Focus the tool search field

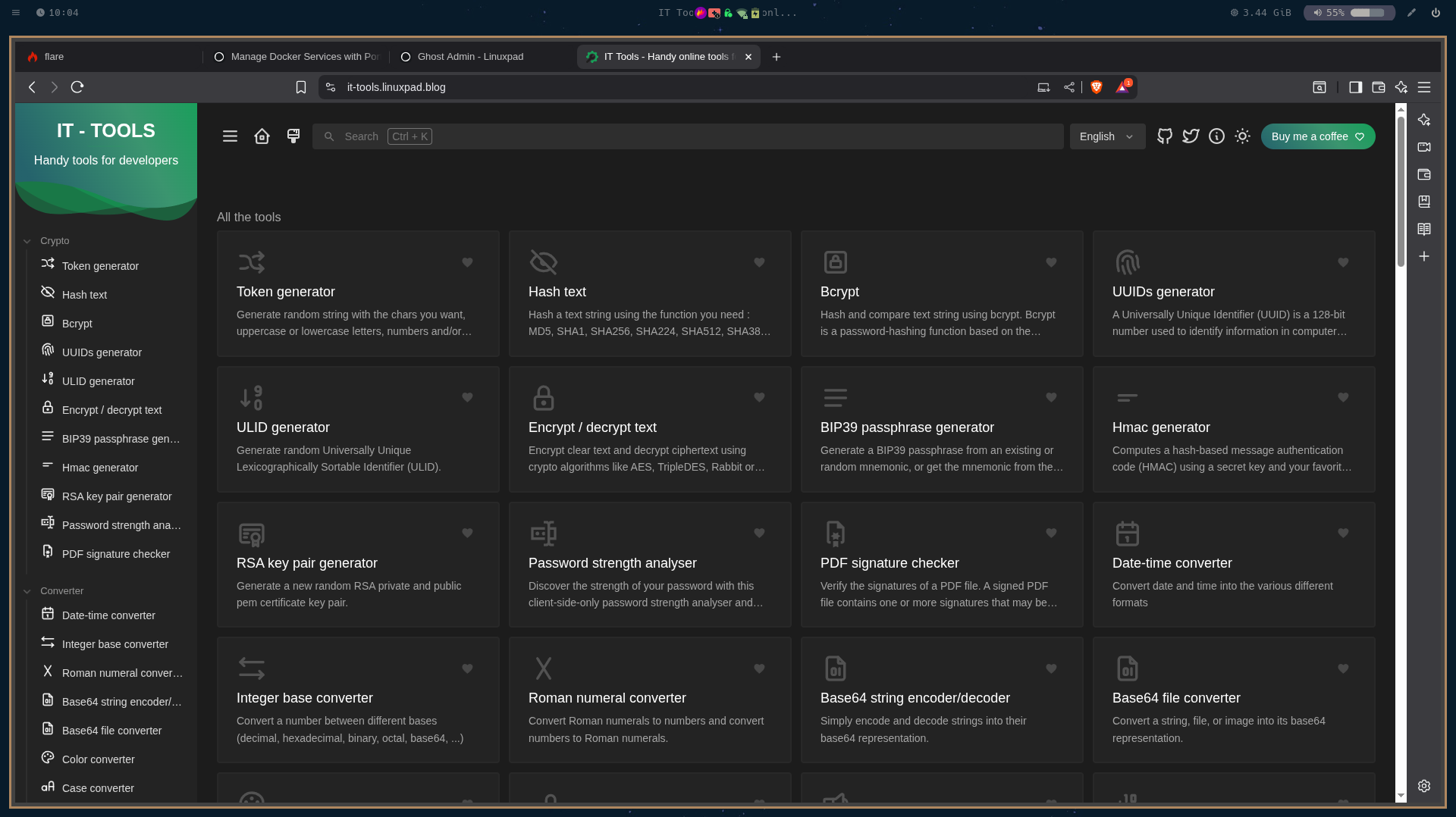coord(688,136)
